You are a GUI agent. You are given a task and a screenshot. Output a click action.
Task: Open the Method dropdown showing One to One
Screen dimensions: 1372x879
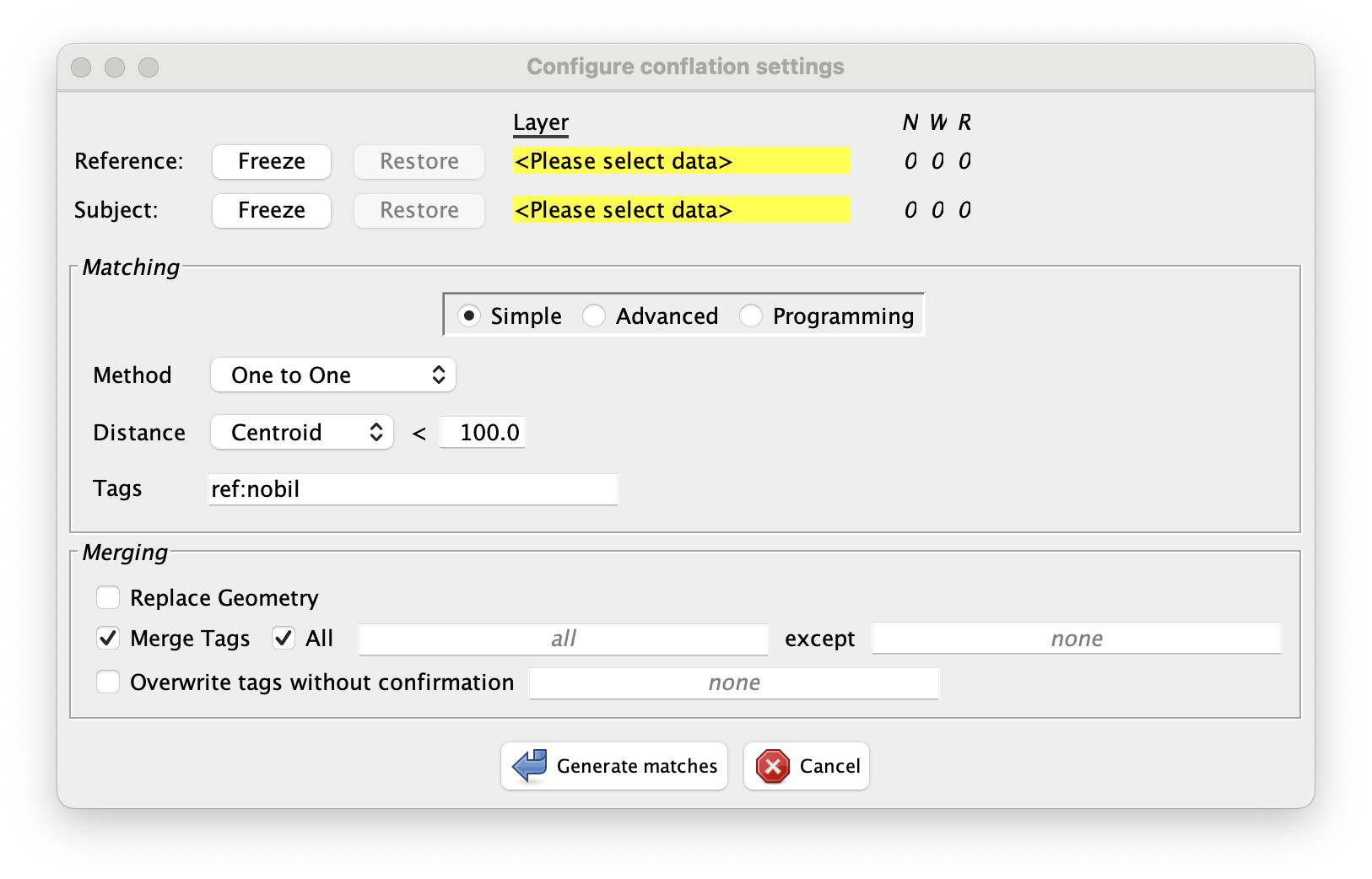pyautogui.click(x=333, y=375)
